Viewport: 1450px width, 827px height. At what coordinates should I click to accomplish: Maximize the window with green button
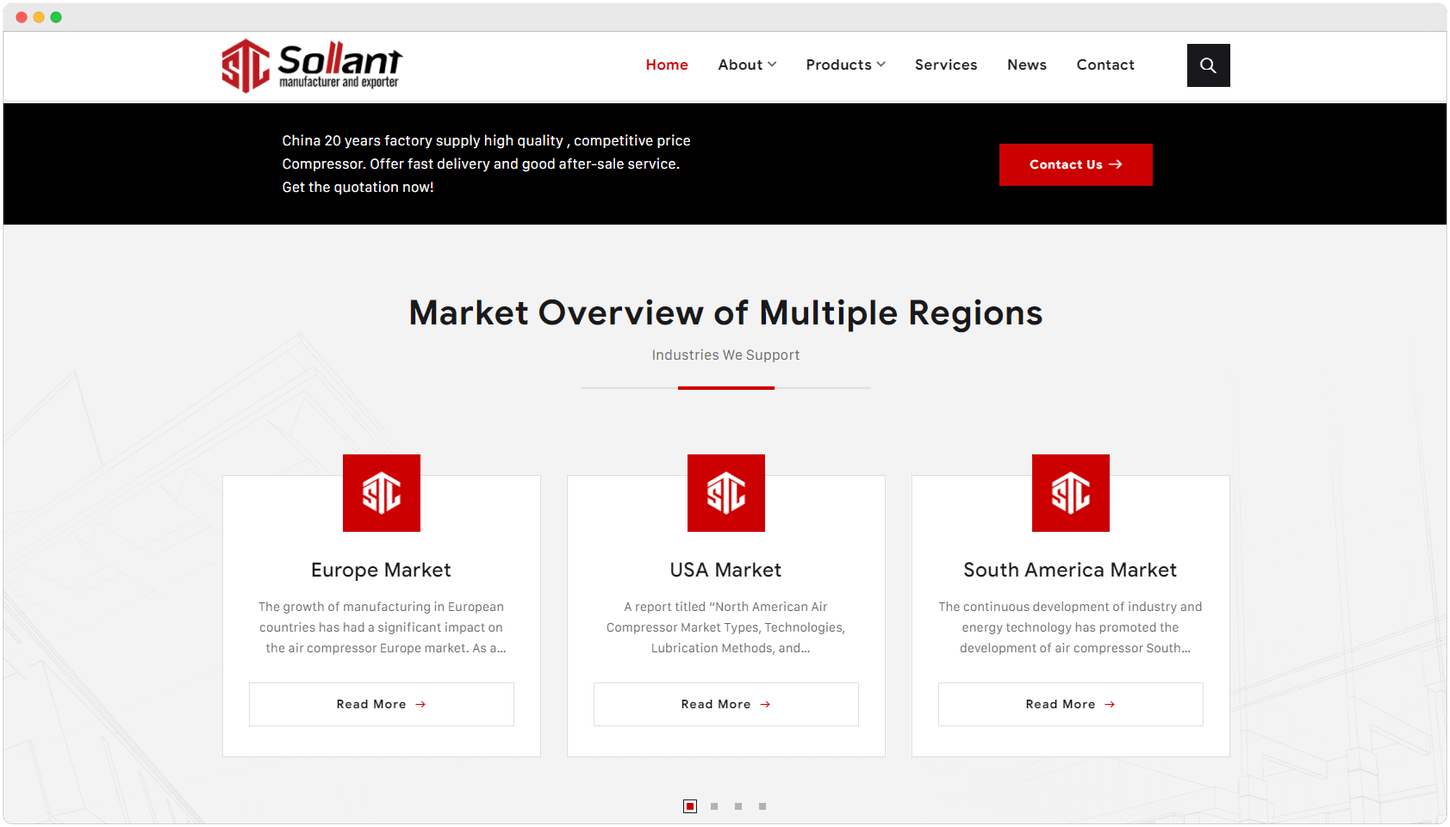pos(56,17)
